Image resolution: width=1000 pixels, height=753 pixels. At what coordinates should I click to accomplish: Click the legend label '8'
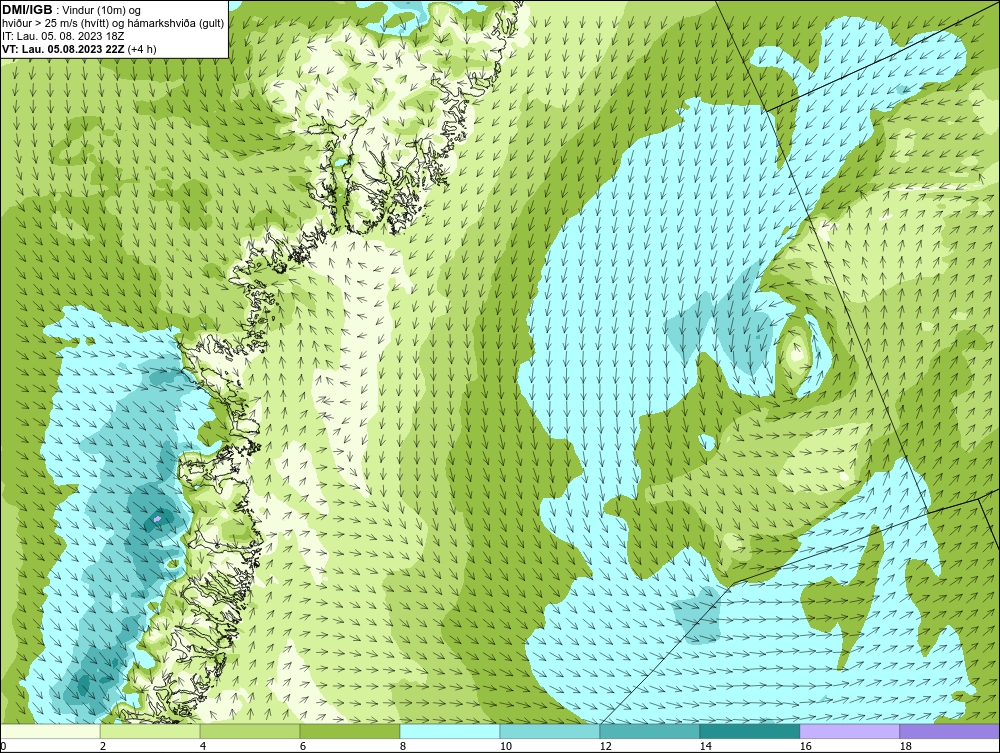[x=403, y=746]
